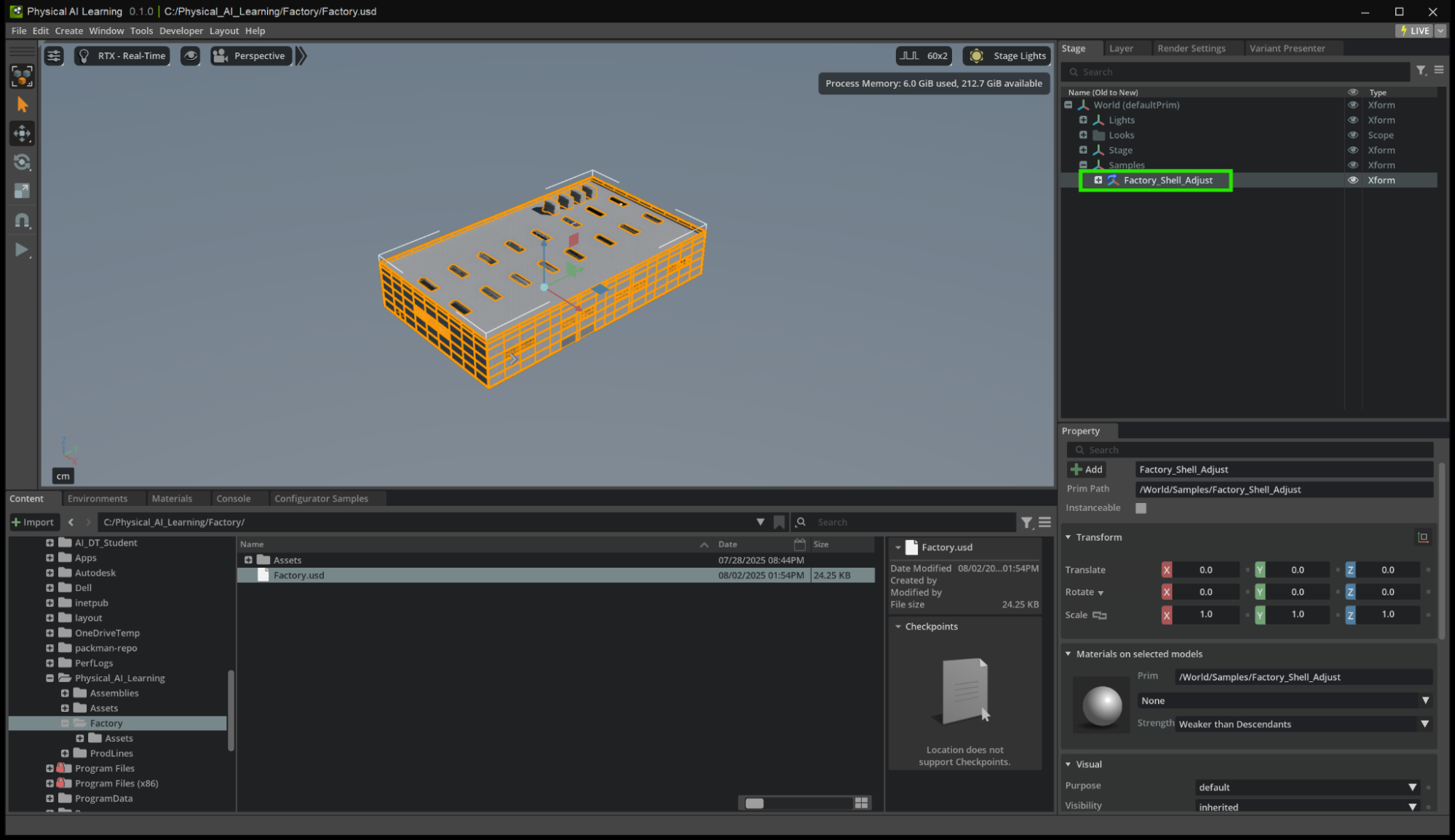This screenshot has width=1455, height=840.
Task: Click the viewport eye display options icon
Action: 190,56
